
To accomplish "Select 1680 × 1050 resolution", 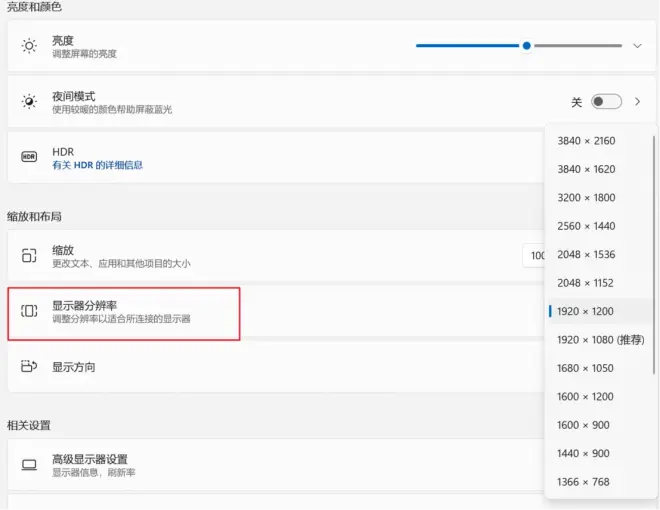I will [599, 368].
